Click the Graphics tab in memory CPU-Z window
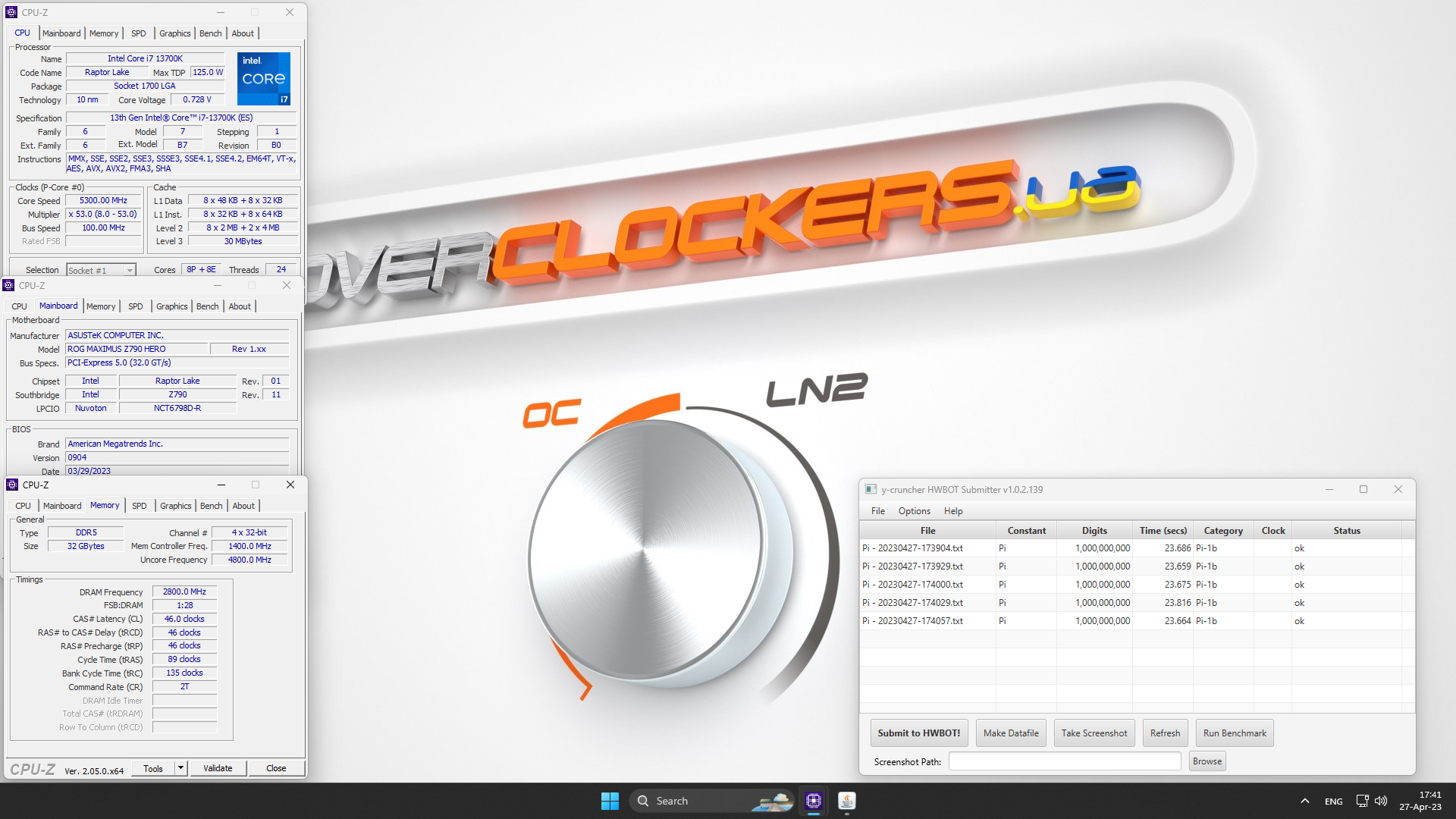This screenshot has height=819, width=1456. [x=174, y=505]
